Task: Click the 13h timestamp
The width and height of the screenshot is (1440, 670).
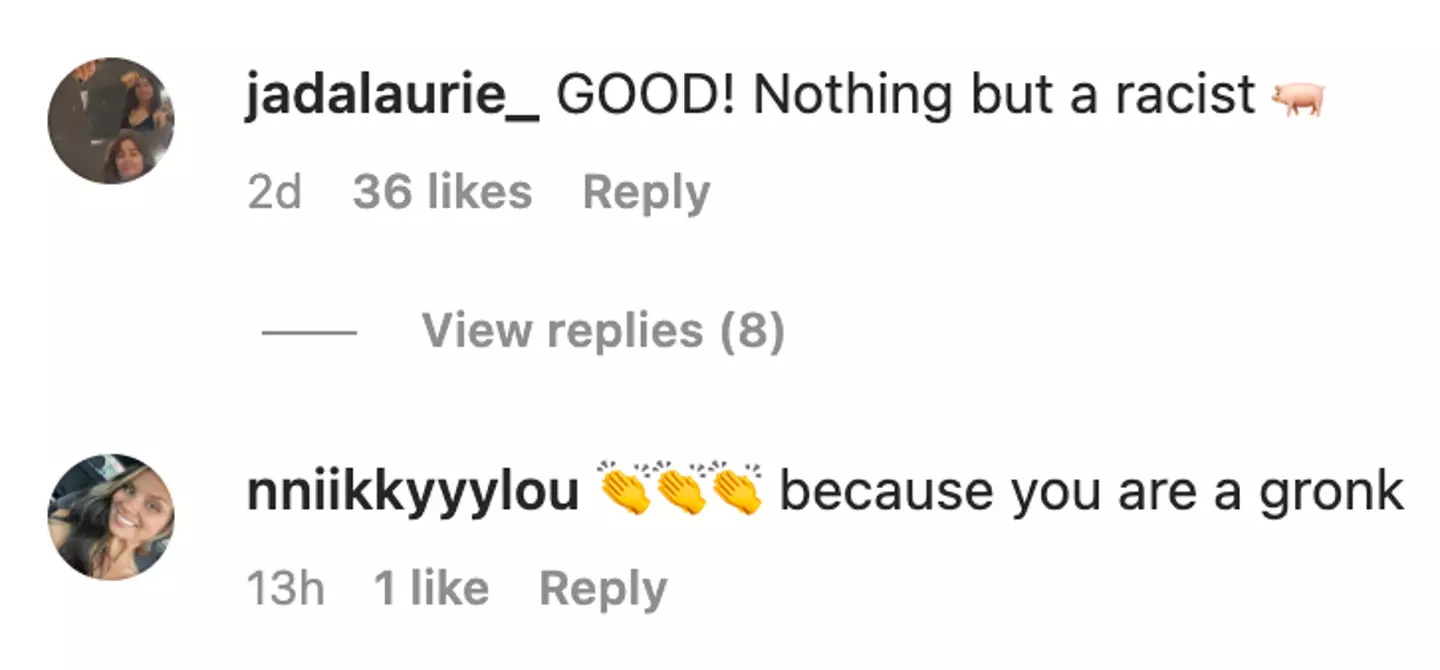Action: [x=285, y=589]
